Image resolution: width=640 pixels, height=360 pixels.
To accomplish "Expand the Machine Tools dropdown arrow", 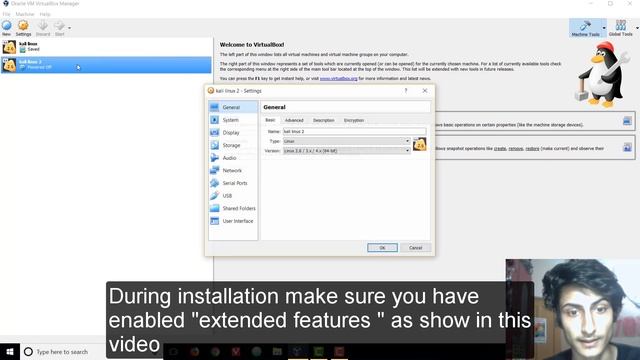I will click(x=604, y=28).
